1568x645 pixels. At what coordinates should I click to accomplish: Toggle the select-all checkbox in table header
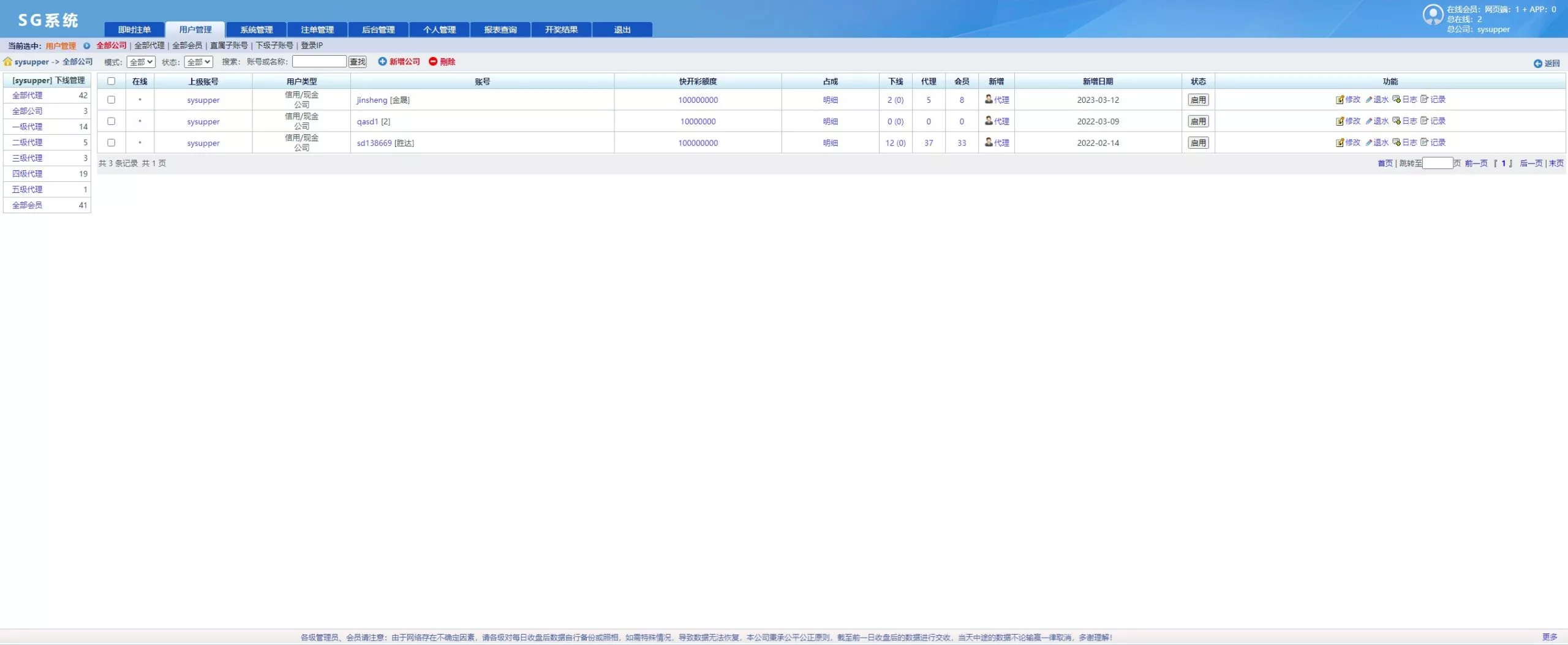111,81
